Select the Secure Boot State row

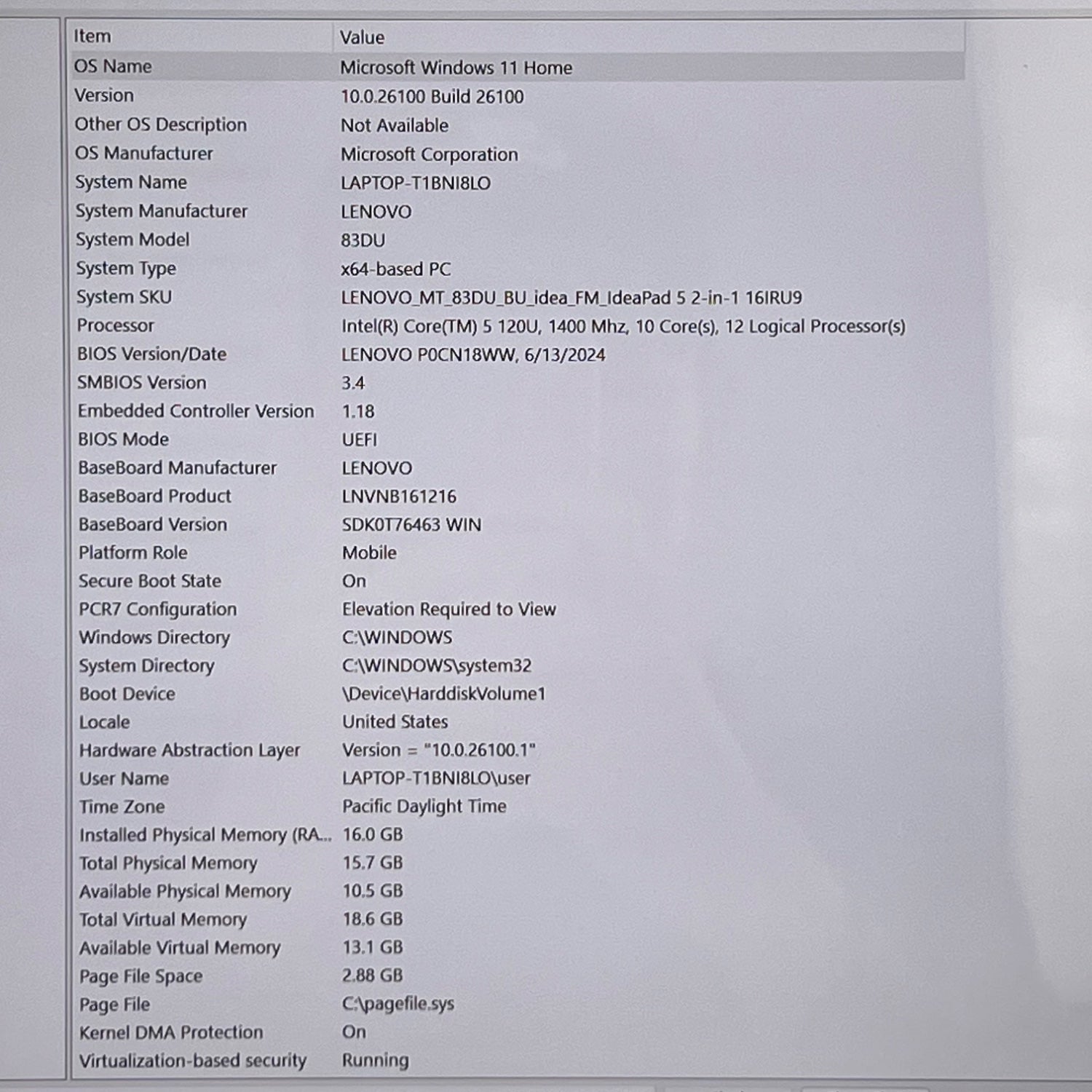click(150, 581)
